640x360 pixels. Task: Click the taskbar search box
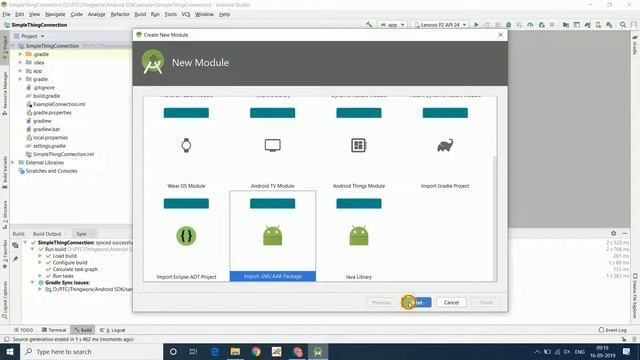click(x=91, y=351)
